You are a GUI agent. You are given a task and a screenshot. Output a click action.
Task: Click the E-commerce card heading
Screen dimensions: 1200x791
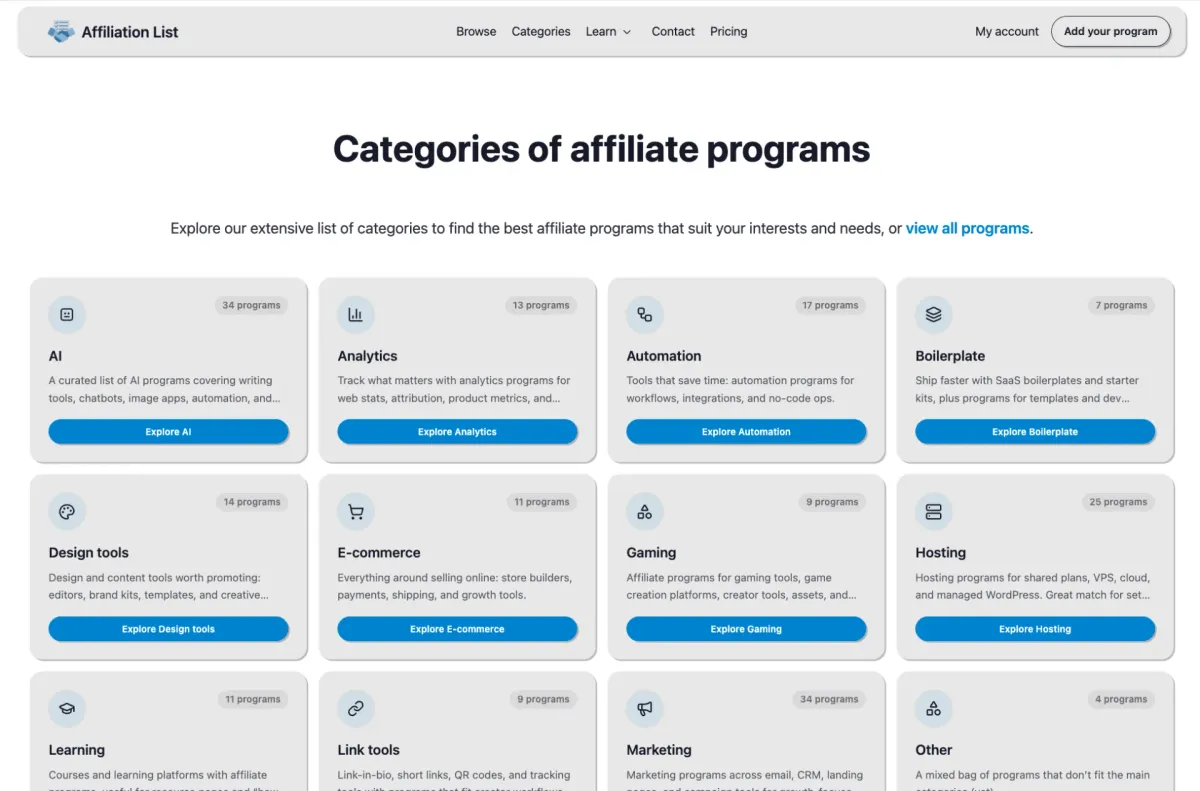379,553
